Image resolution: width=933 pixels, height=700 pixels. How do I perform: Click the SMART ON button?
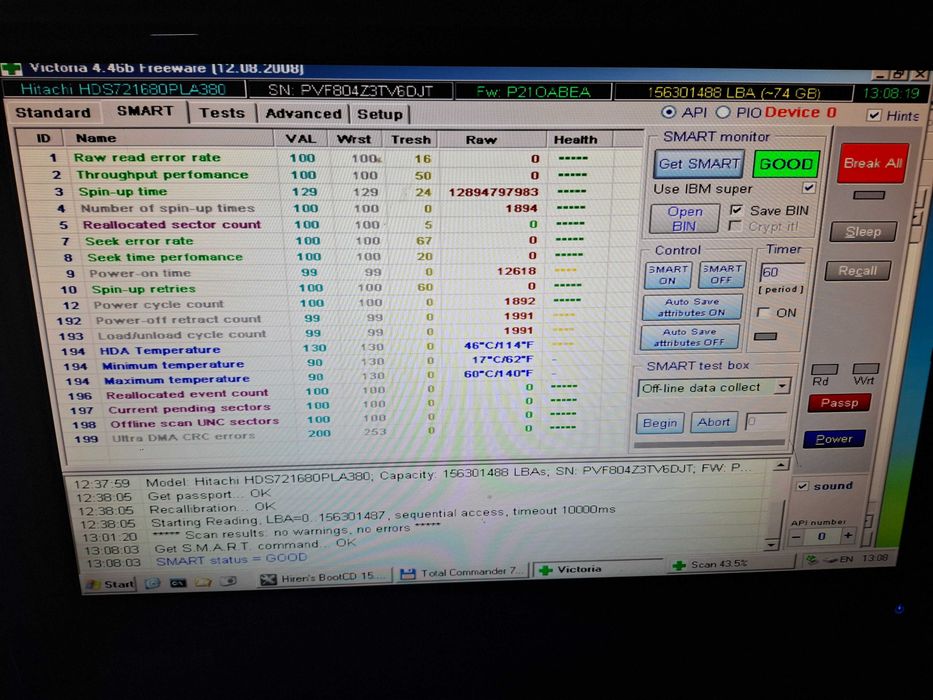[x=668, y=275]
